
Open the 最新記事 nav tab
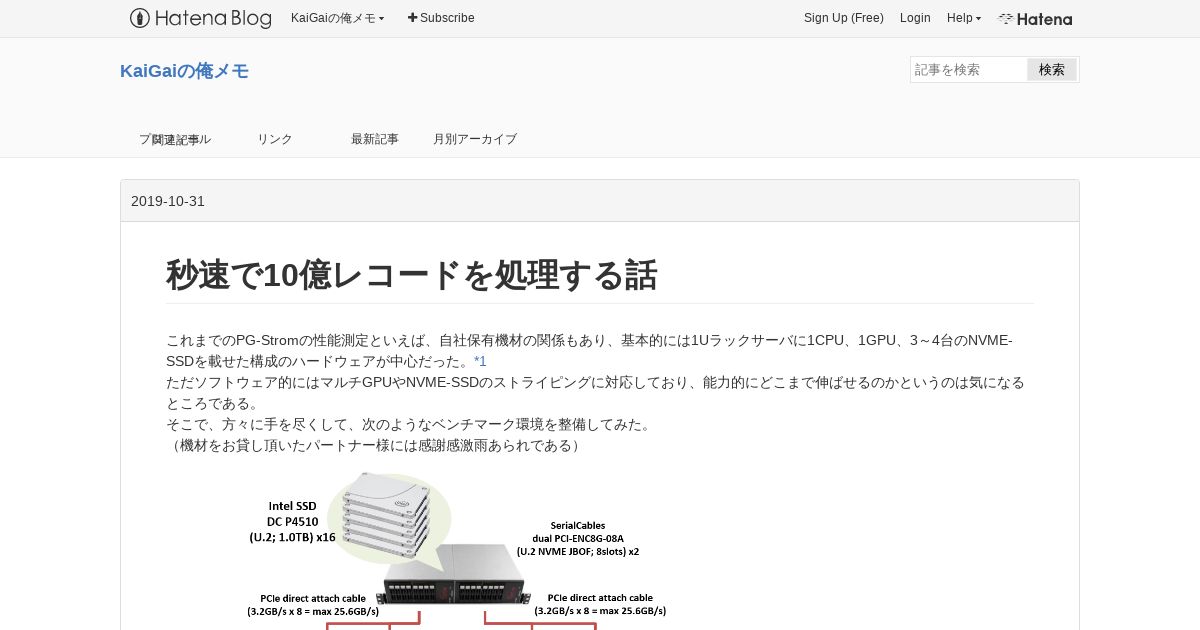[x=375, y=139]
